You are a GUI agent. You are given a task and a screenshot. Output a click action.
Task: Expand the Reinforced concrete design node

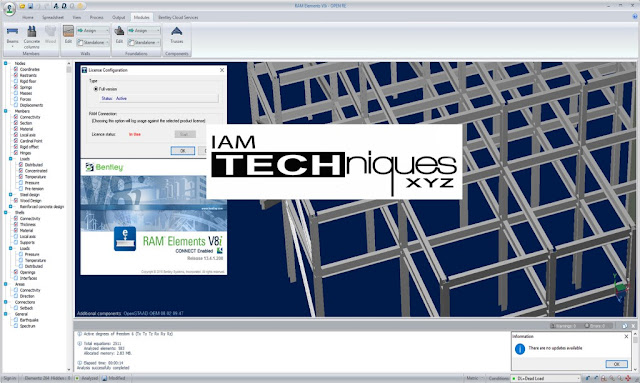point(11,207)
